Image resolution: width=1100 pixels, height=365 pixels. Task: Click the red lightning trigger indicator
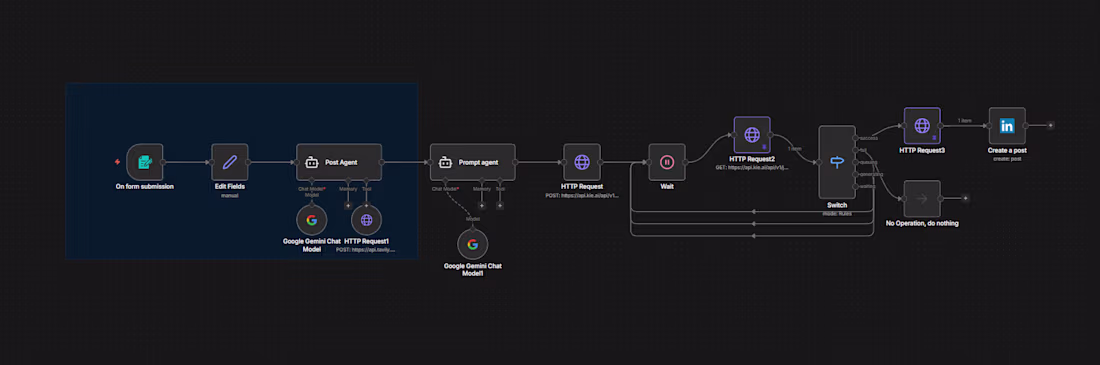(117, 162)
